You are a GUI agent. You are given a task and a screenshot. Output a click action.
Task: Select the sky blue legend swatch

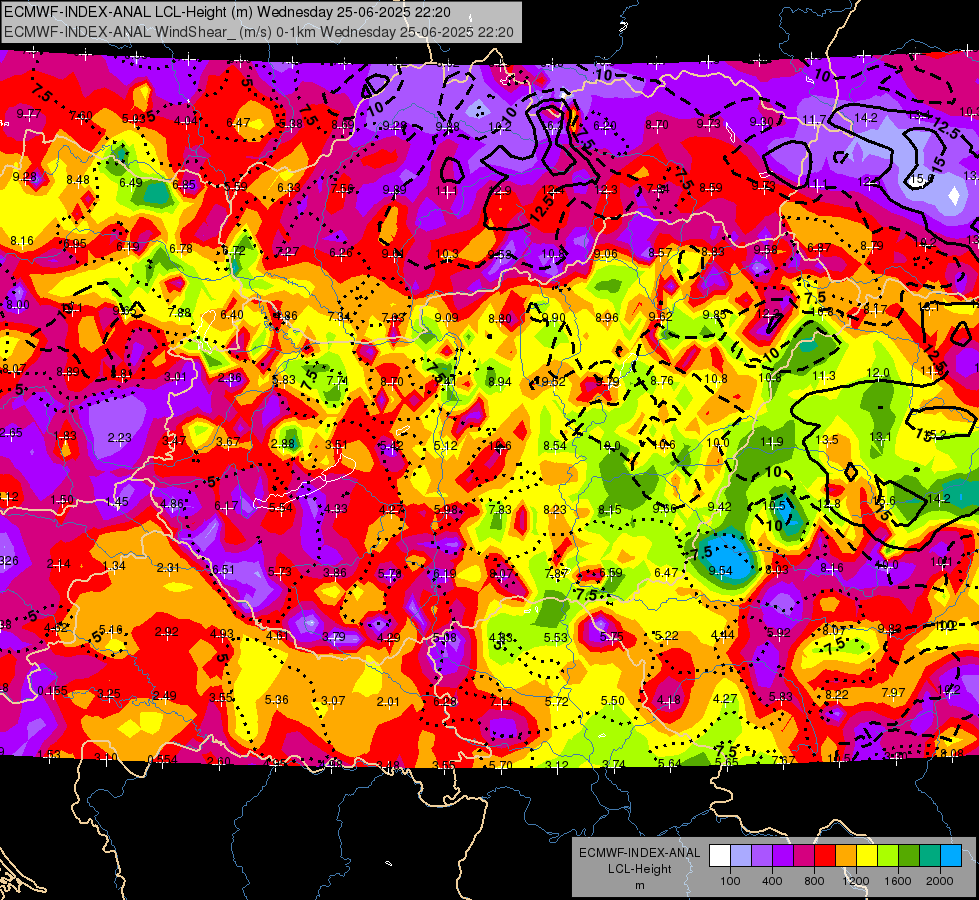952,856
